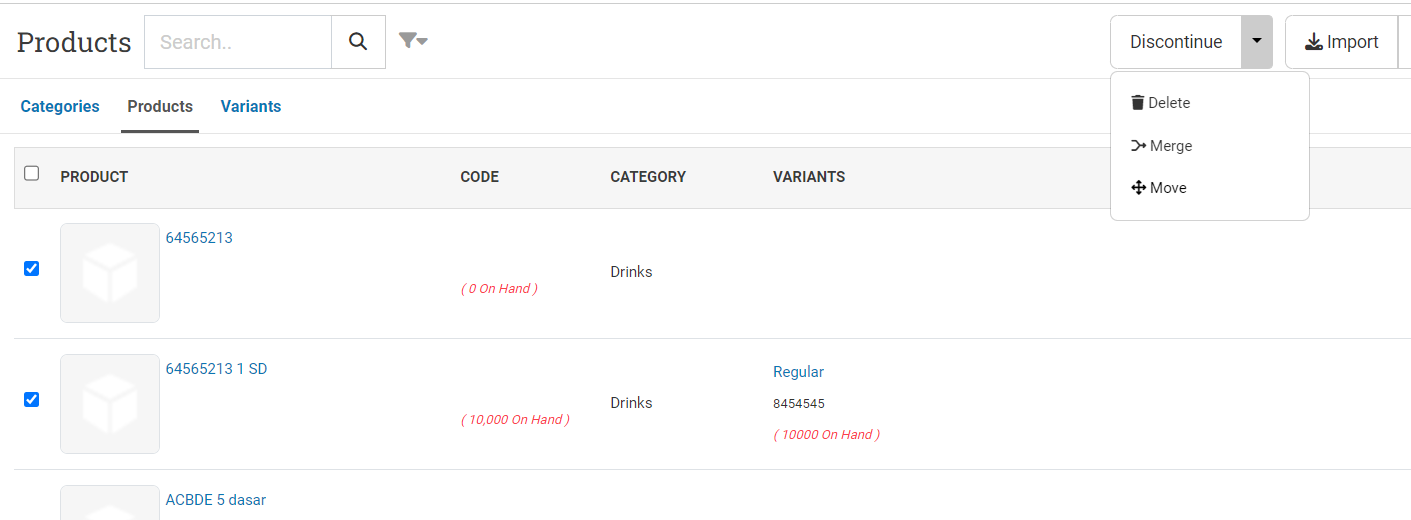The height and width of the screenshot is (520, 1411).
Task: Select the Products tab
Action: (160, 106)
